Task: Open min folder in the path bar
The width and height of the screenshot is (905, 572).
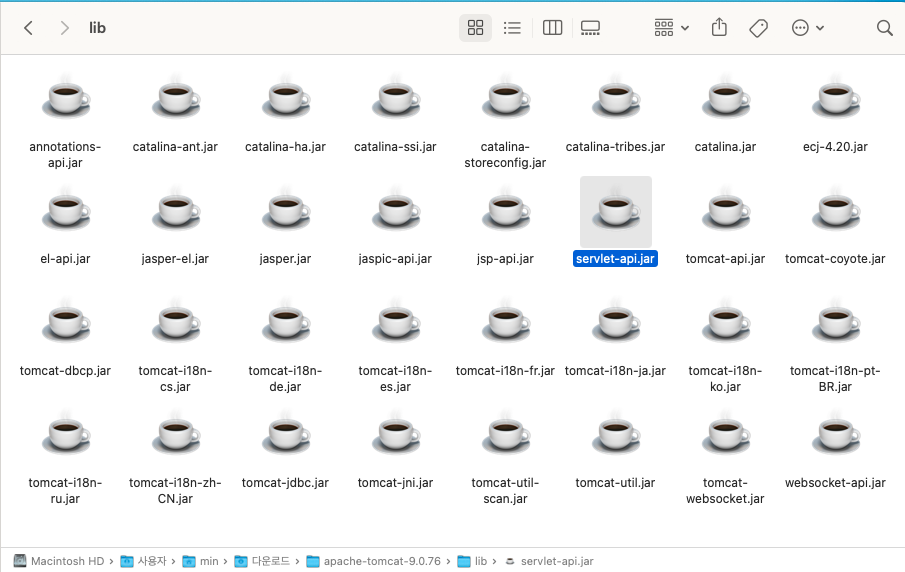Action: click(200, 561)
